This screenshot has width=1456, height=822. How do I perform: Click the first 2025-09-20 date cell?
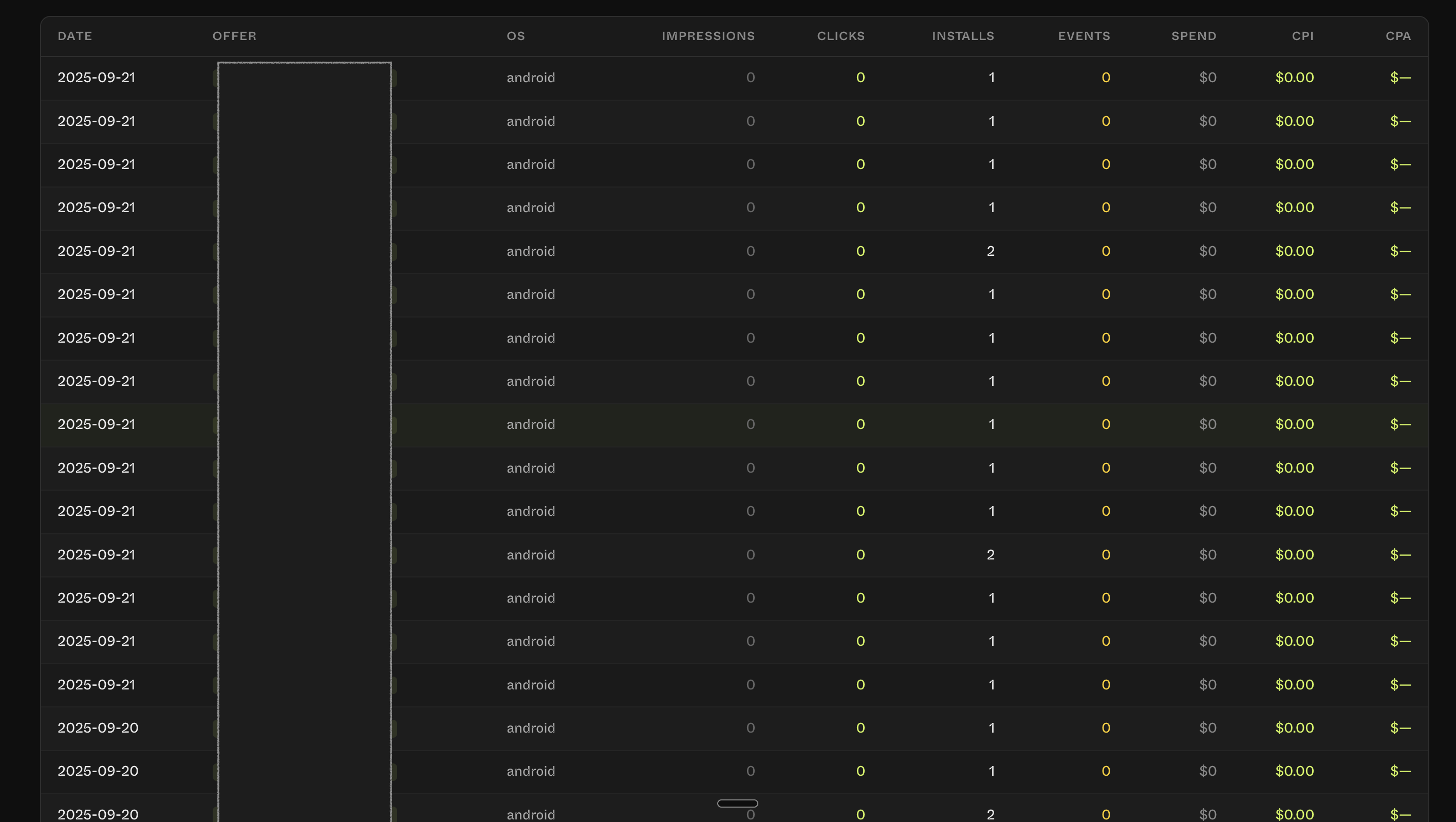coord(98,728)
